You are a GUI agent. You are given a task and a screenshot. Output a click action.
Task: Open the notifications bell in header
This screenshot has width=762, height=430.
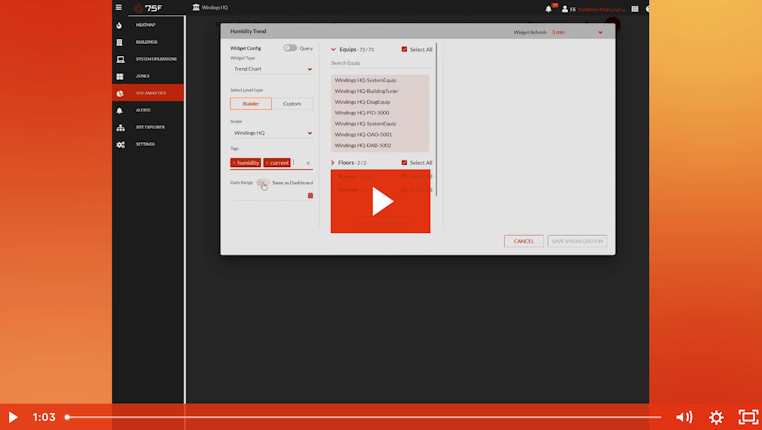click(x=548, y=9)
